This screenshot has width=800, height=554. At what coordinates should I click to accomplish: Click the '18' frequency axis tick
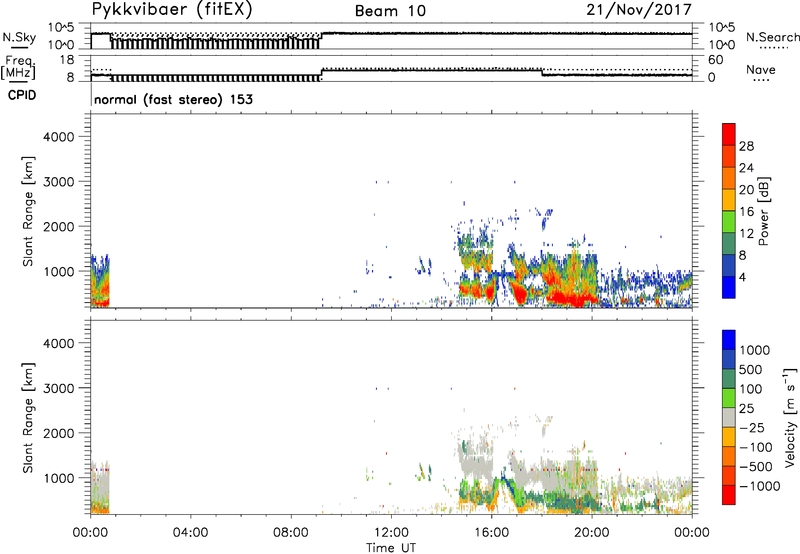67,60
